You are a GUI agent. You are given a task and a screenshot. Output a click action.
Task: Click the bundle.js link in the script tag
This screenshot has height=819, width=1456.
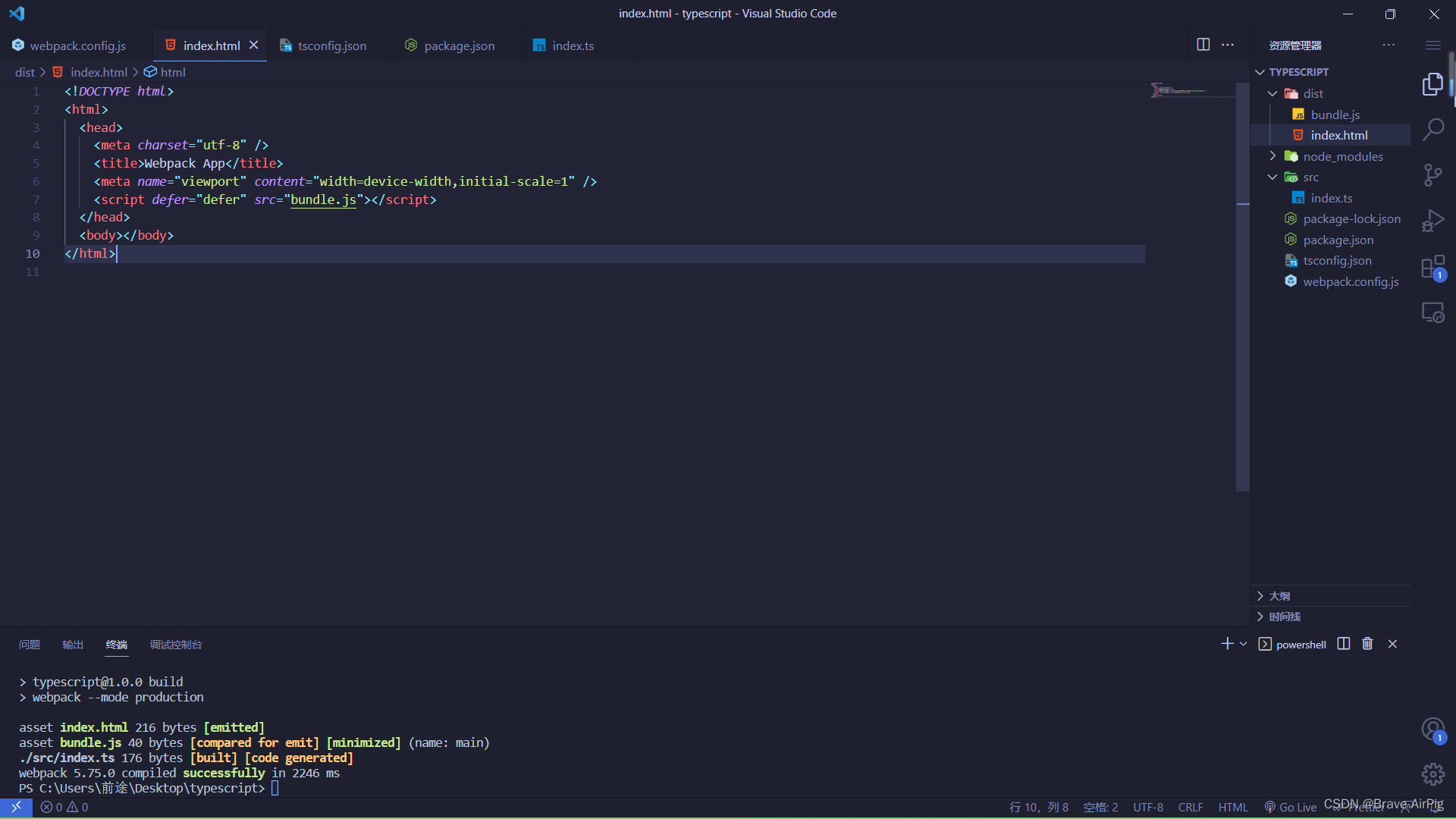click(324, 199)
